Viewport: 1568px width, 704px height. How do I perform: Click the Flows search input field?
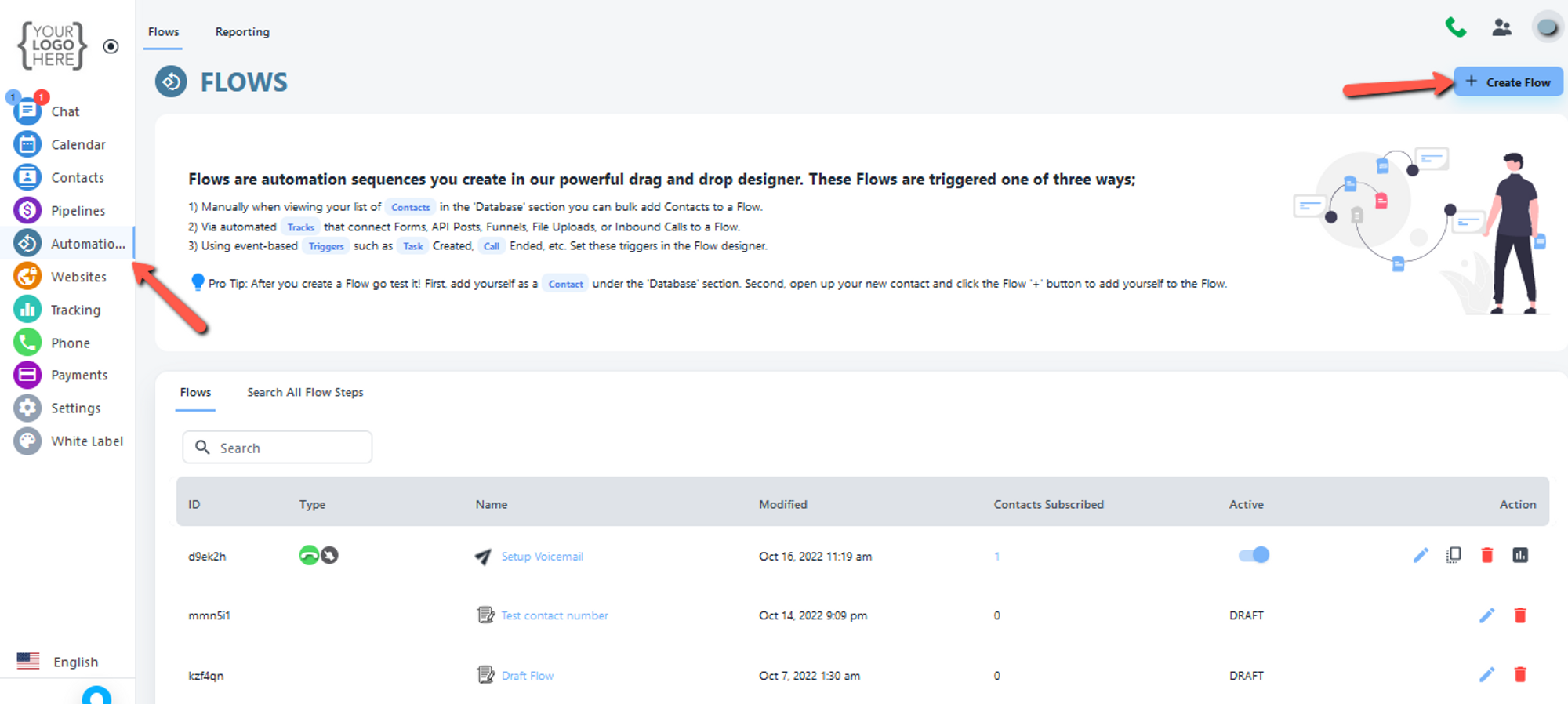pyautogui.click(x=278, y=448)
